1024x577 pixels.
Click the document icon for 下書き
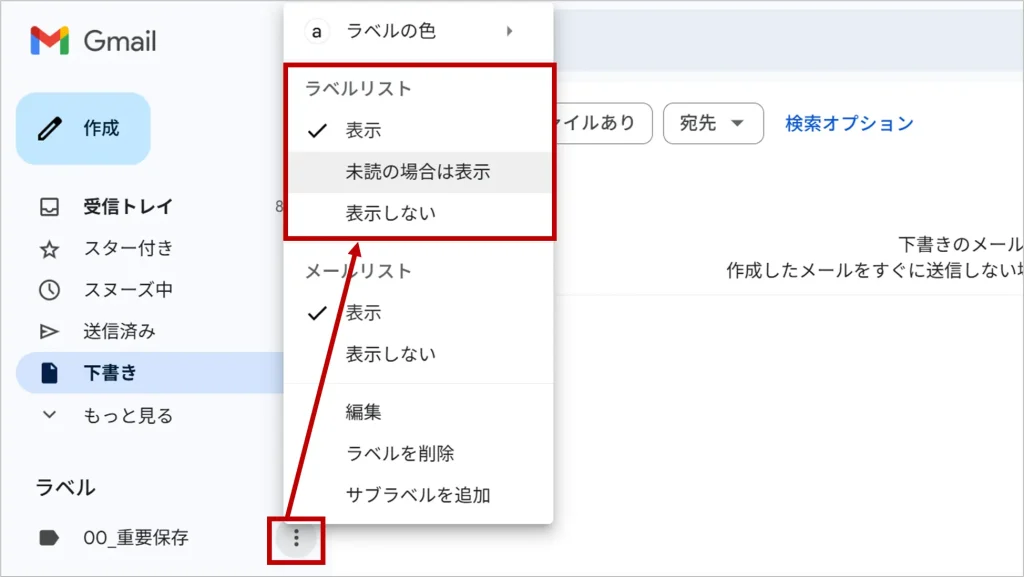49,373
